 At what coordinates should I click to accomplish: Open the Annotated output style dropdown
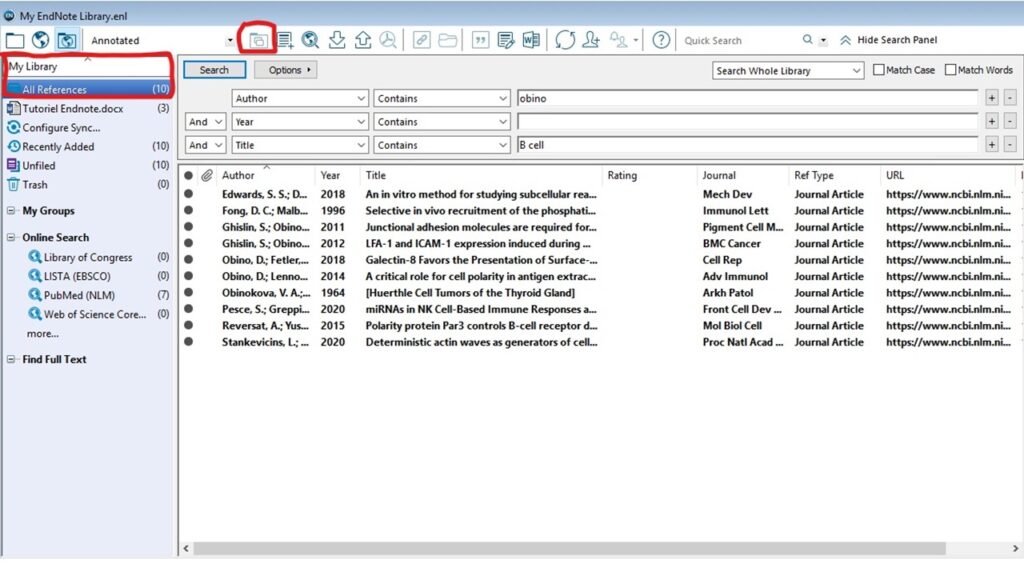tap(230, 41)
